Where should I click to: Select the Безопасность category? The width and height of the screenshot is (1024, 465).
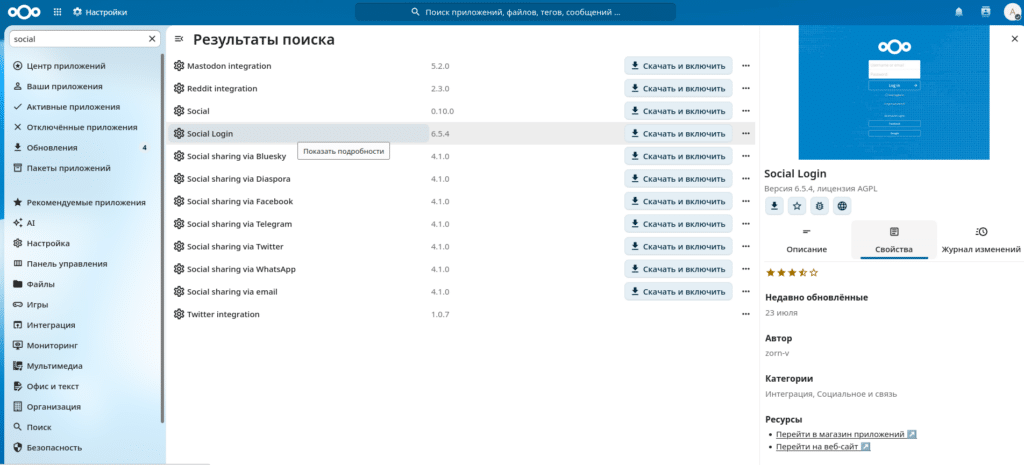pyautogui.click(x=83, y=447)
